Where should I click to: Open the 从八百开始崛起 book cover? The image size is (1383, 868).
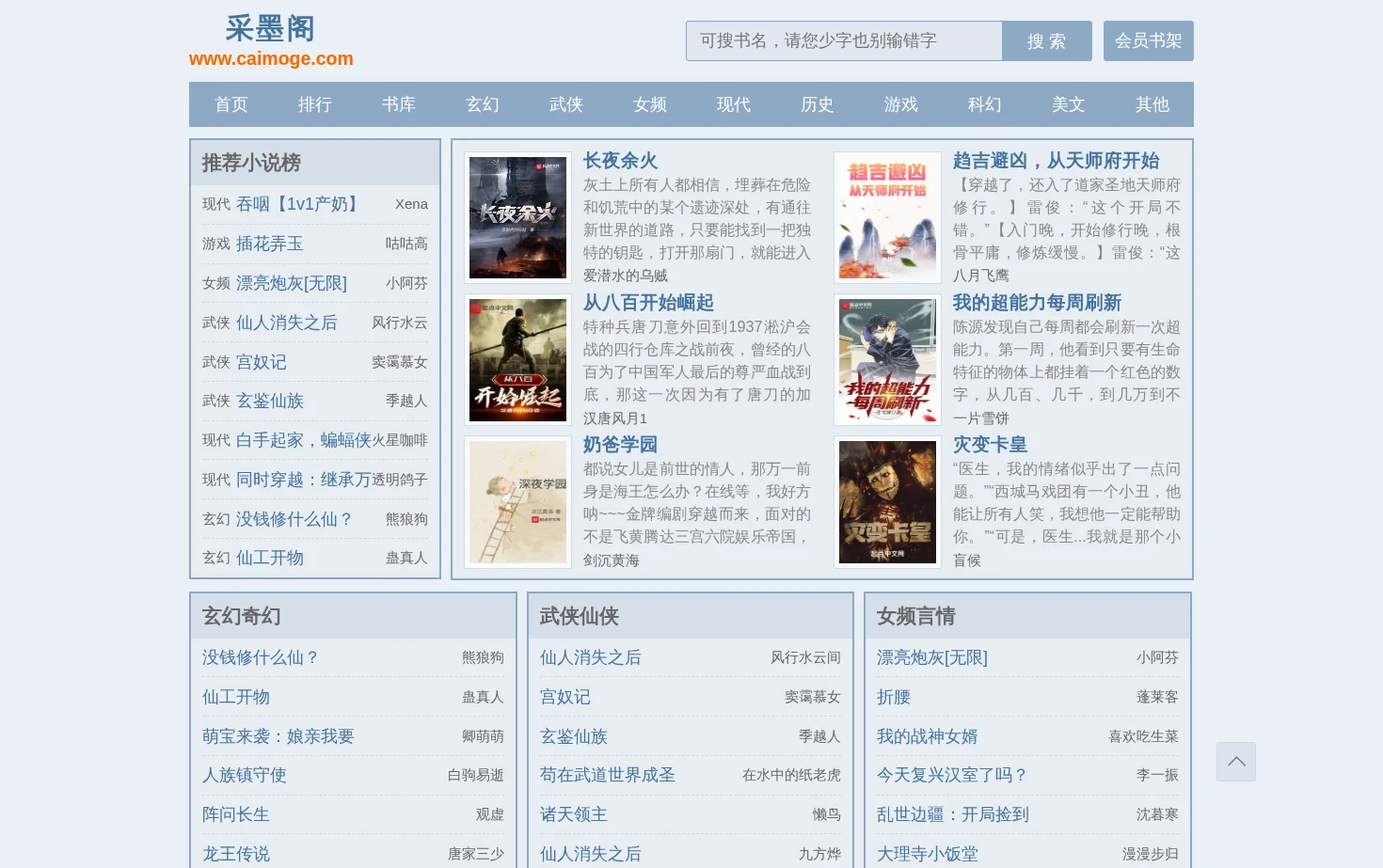coord(517,359)
